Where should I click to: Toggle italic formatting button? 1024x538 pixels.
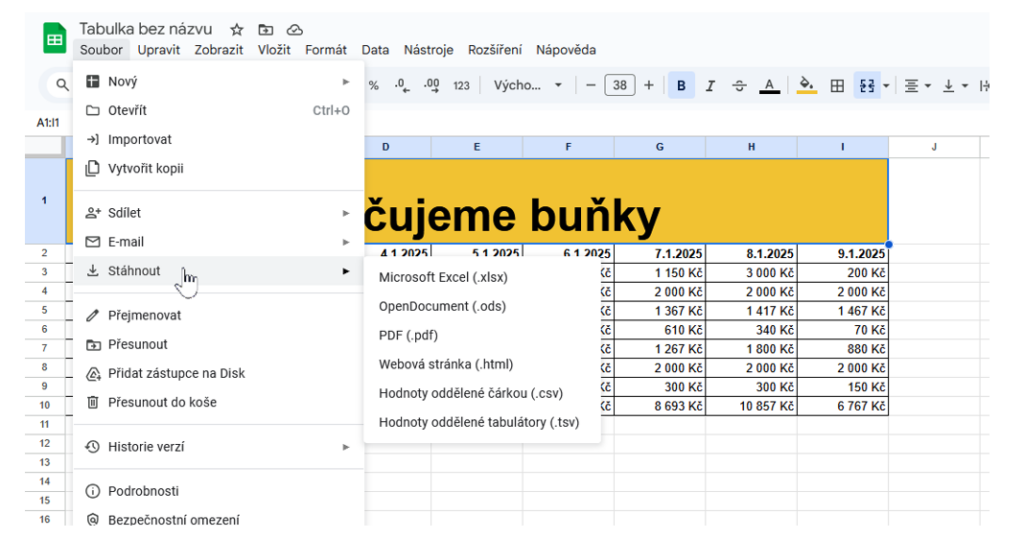[710, 86]
